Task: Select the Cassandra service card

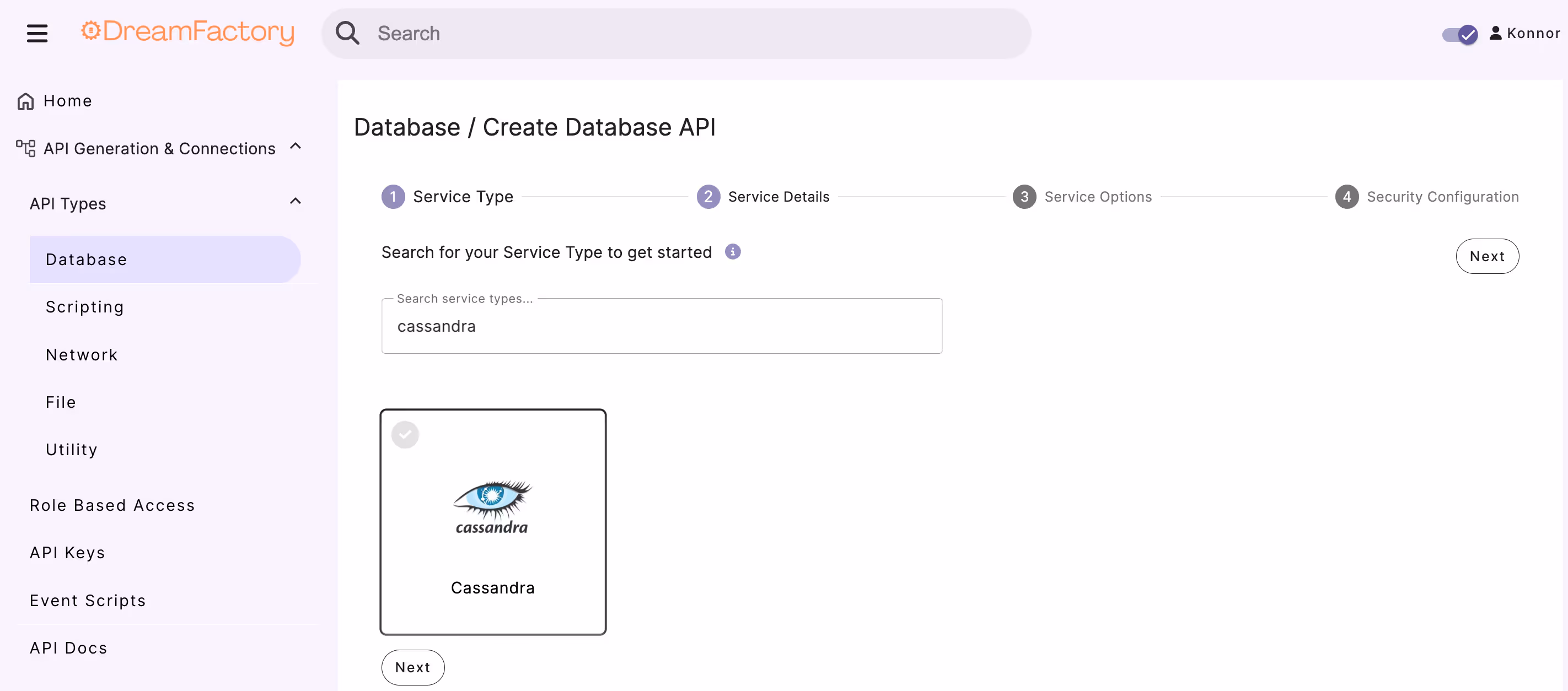Action: click(492, 522)
